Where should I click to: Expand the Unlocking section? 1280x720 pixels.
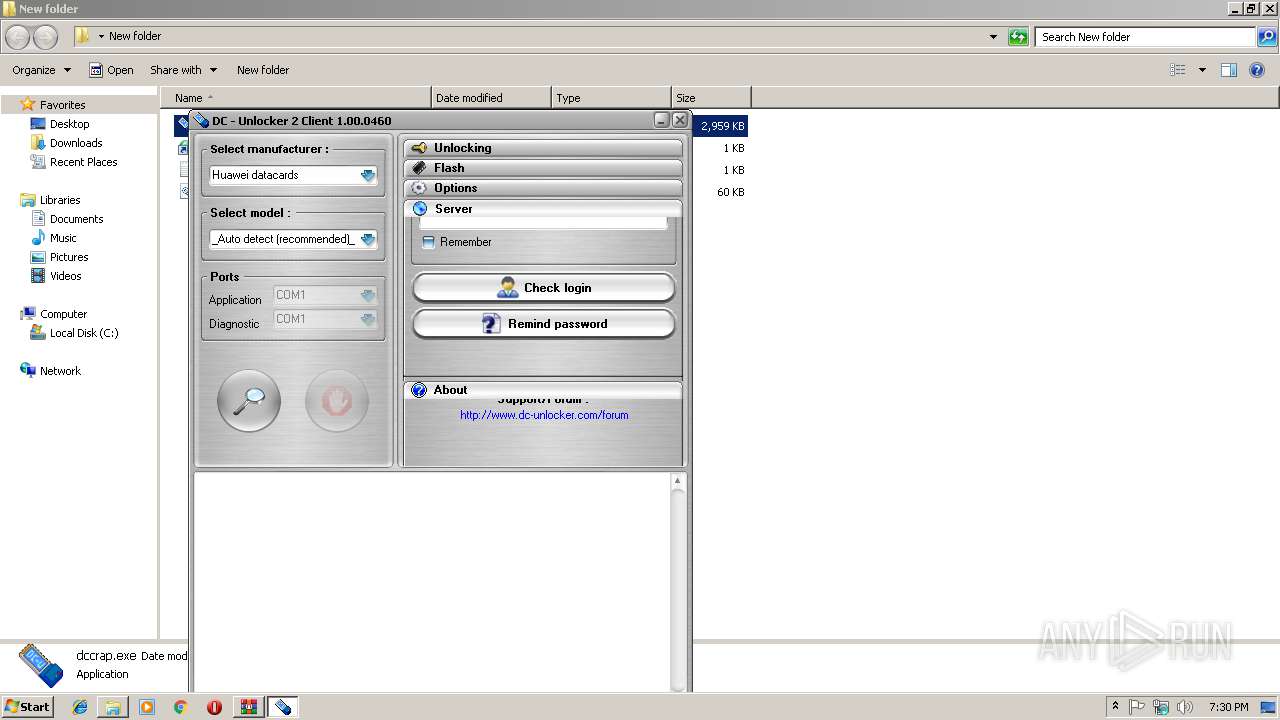coord(543,148)
